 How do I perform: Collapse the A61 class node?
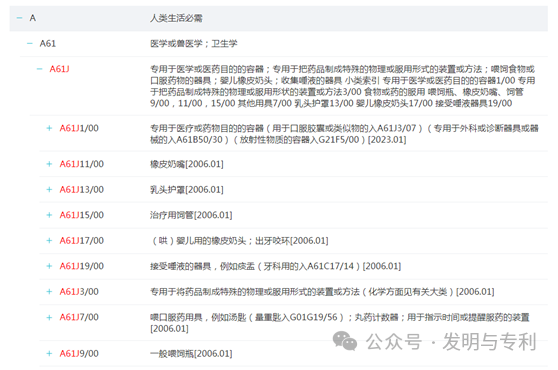pyautogui.click(x=30, y=43)
